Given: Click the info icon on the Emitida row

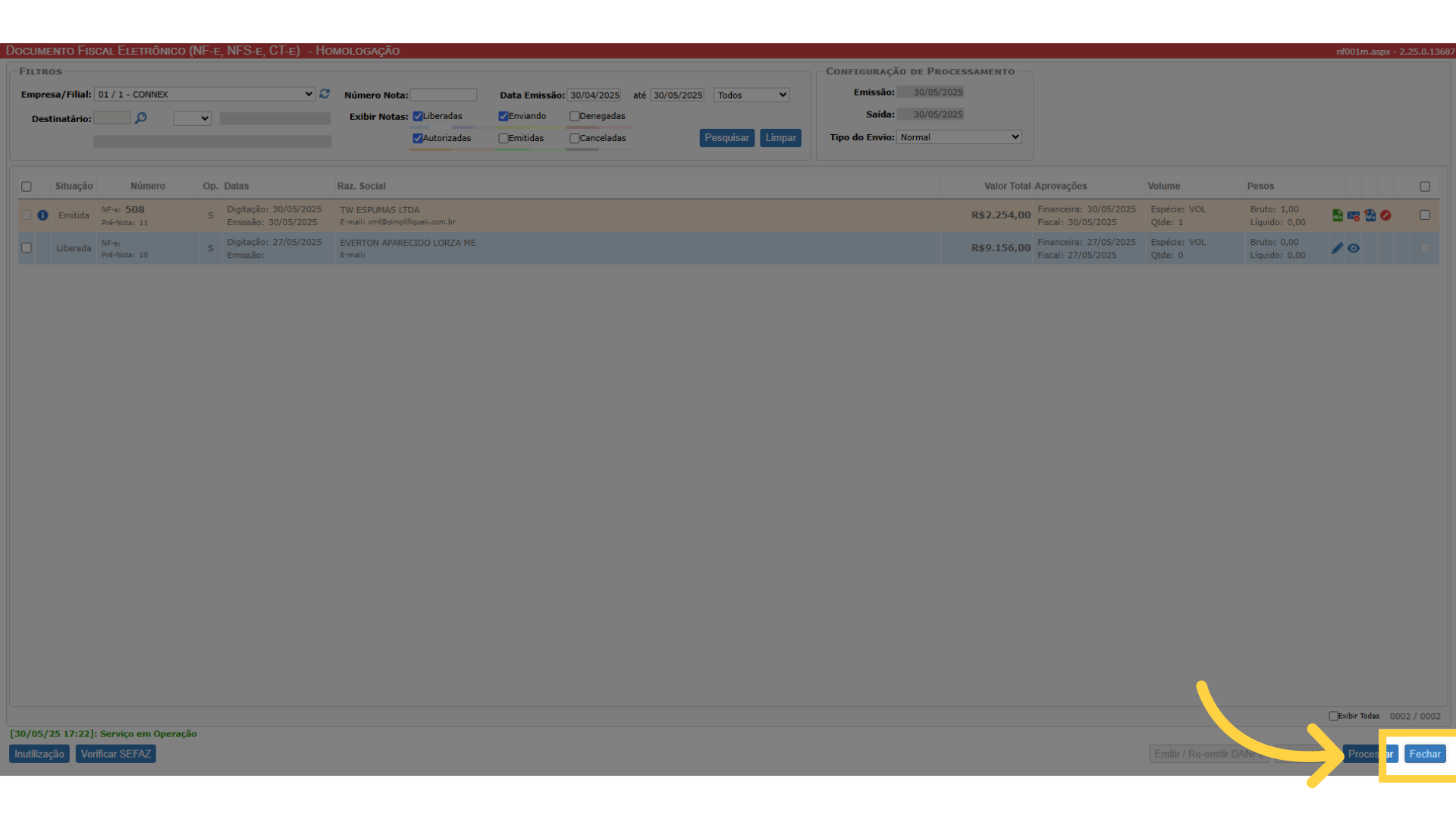Looking at the screenshot, I should 42,215.
